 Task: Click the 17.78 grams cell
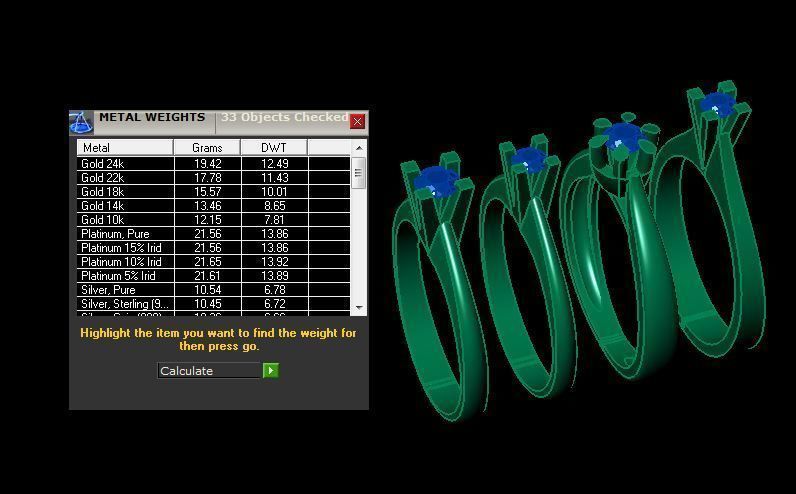208,178
